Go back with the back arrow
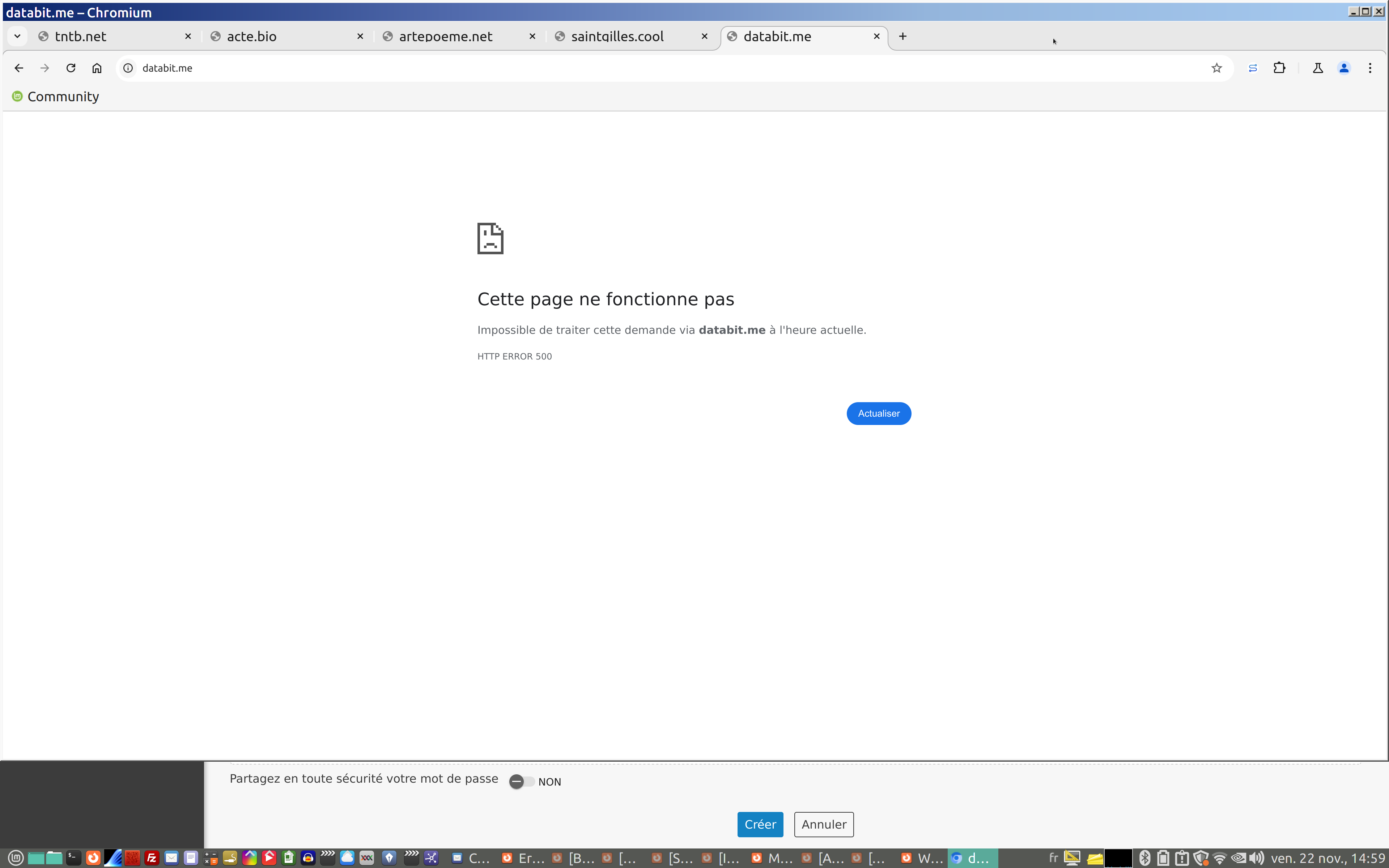Screen dimensions: 1389x868 [19, 68]
